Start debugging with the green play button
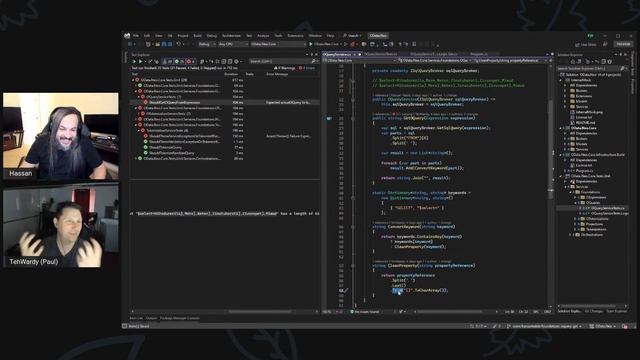The width and height of the screenshot is (640, 360). [x=311, y=44]
